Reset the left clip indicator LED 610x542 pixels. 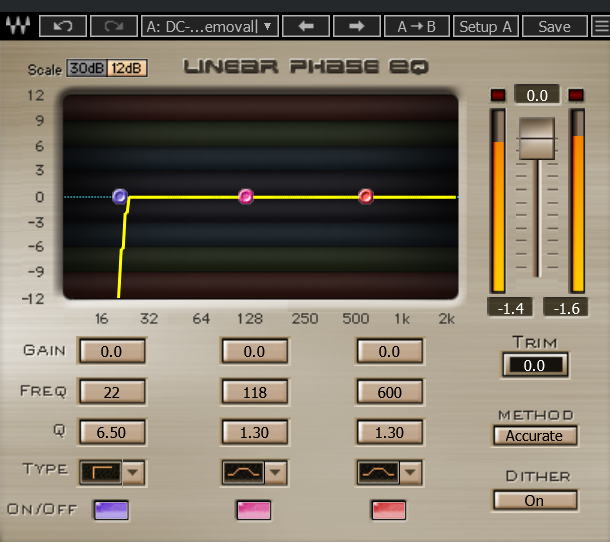[498, 95]
